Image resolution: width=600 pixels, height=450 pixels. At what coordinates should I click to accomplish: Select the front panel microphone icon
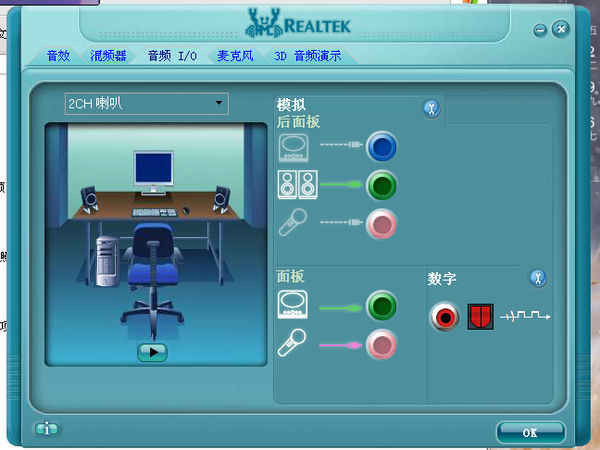[292, 343]
